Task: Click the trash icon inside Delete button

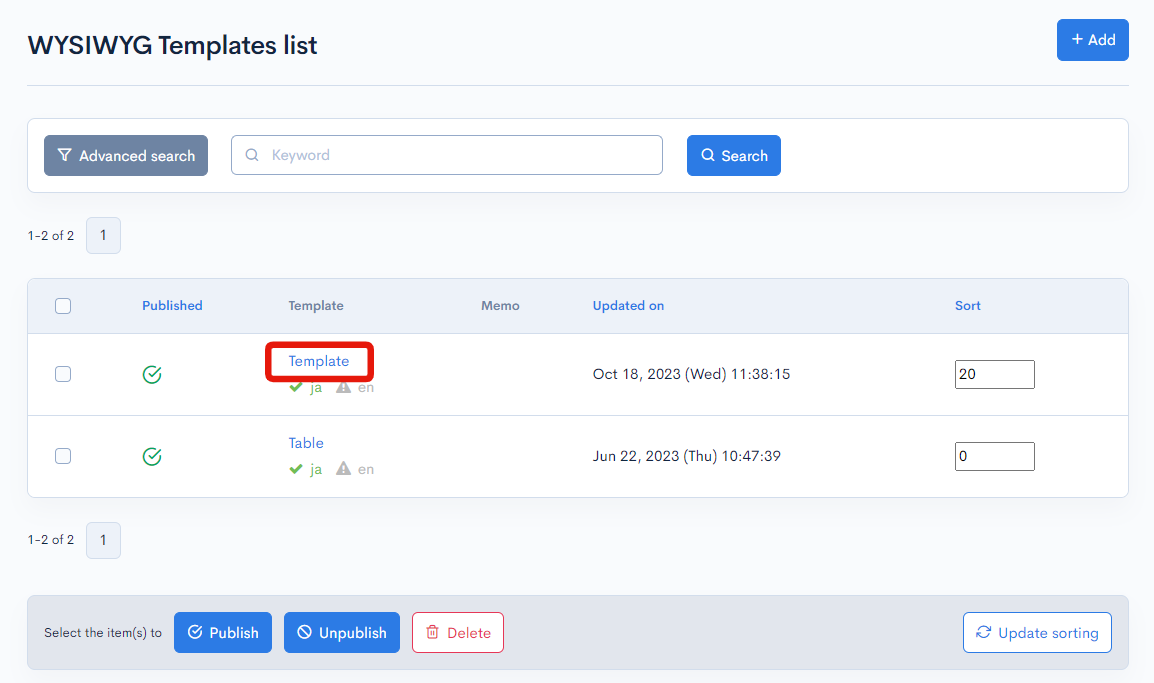Action: [x=434, y=632]
